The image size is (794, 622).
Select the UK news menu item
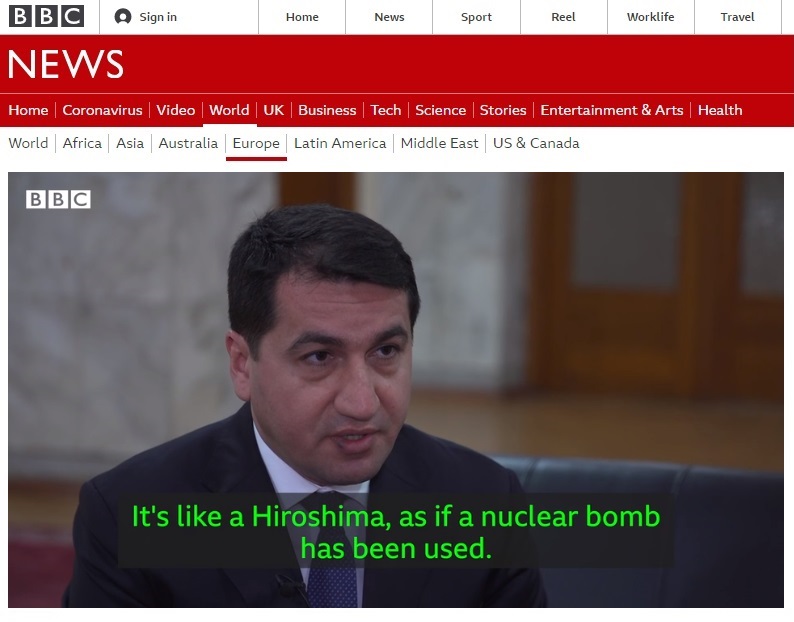(273, 110)
